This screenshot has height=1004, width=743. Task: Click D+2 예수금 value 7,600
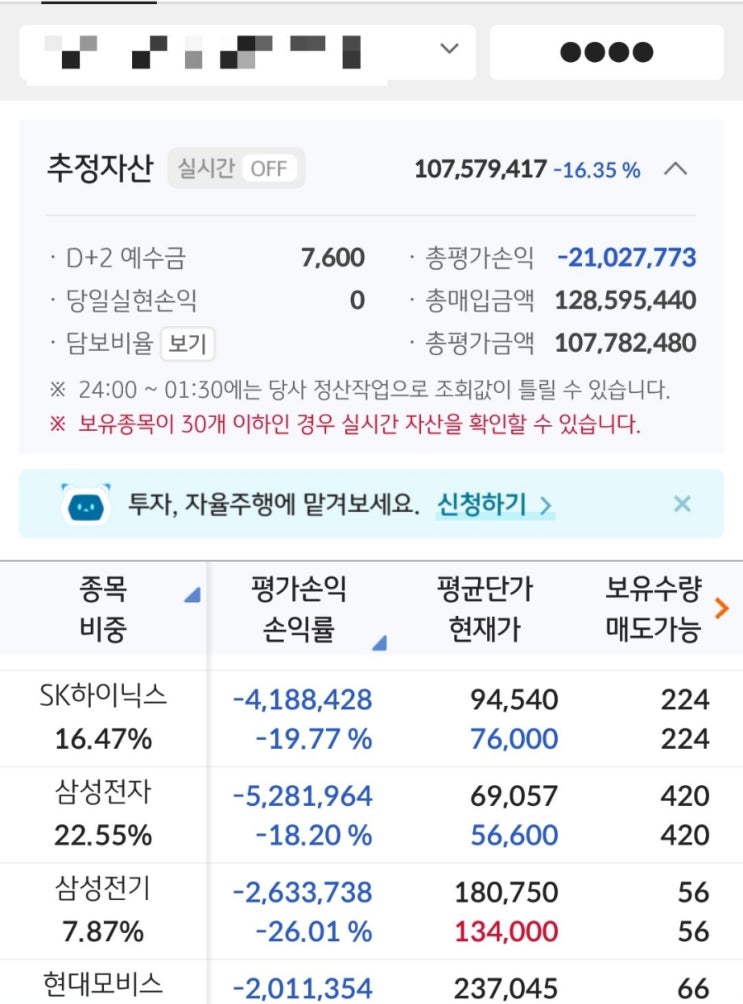point(332,257)
